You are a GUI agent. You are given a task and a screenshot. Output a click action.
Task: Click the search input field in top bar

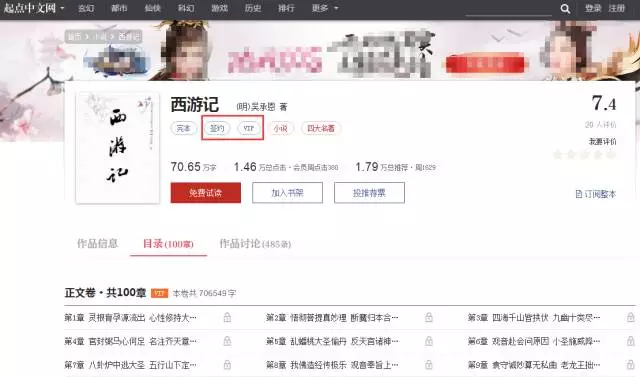[509, 9]
